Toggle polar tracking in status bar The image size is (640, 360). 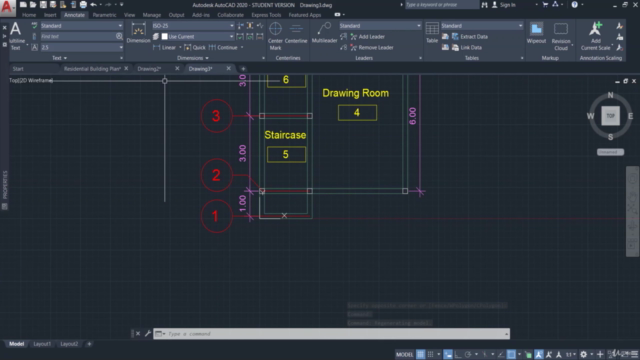point(468,354)
